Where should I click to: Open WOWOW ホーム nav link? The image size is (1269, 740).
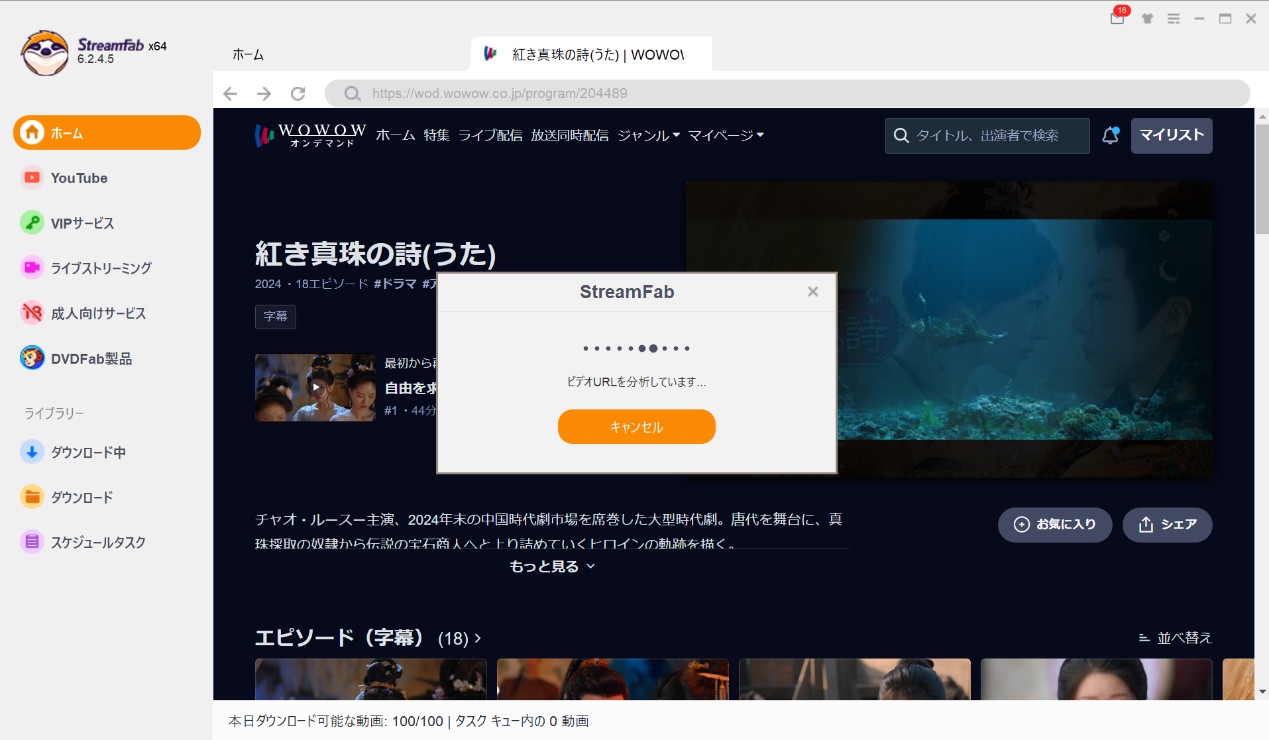pyautogui.click(x=395, y=135)
